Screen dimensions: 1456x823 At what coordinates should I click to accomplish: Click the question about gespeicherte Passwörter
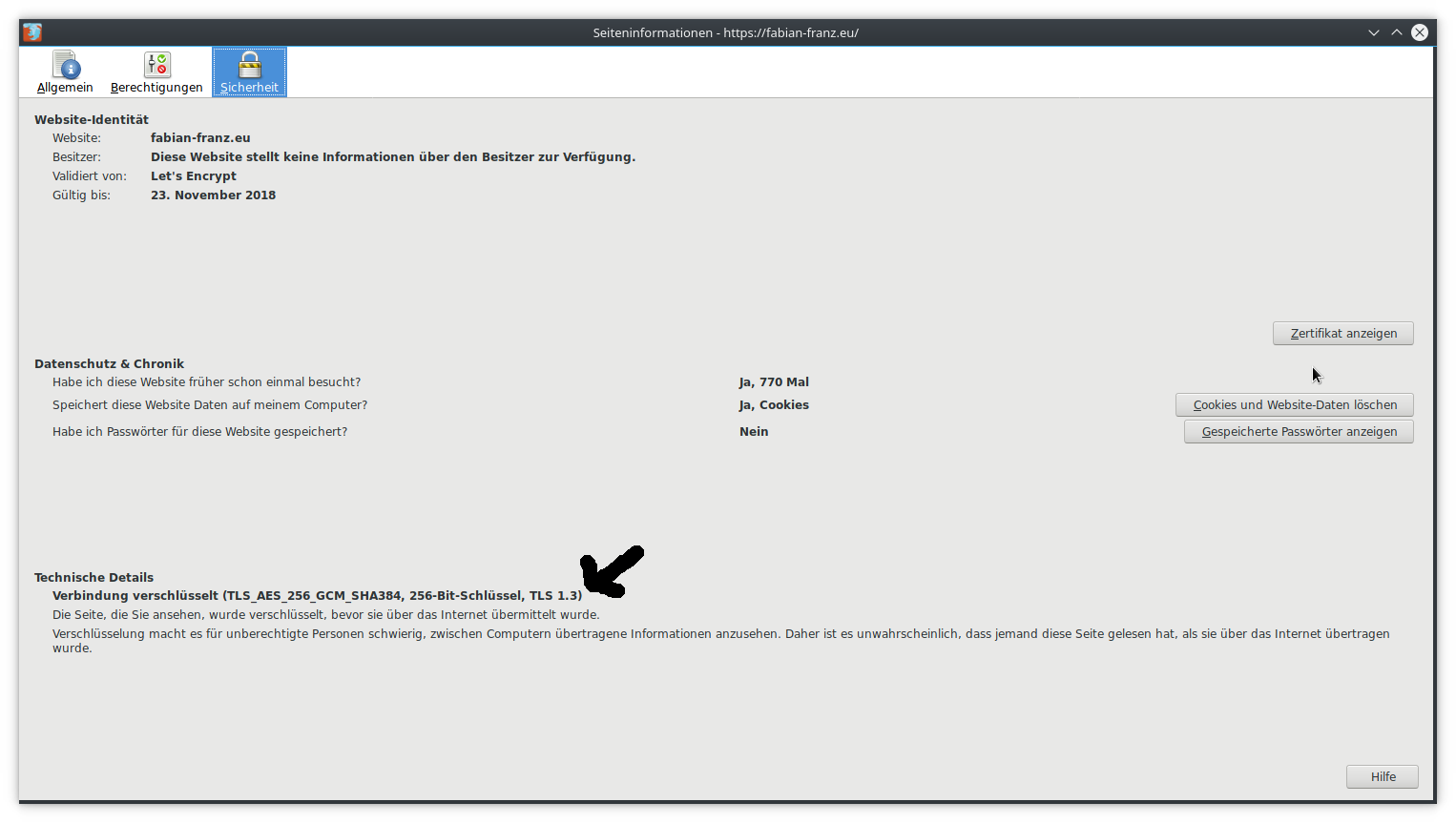(x=199, y=431)
